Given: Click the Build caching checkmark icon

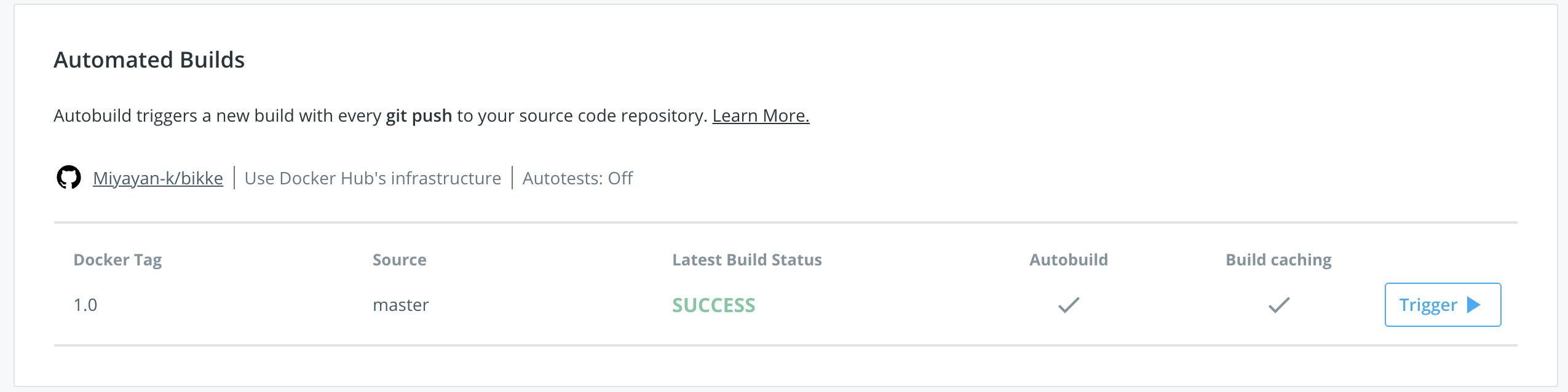Looking at the screenshot, I should [x=1279, y=305].
